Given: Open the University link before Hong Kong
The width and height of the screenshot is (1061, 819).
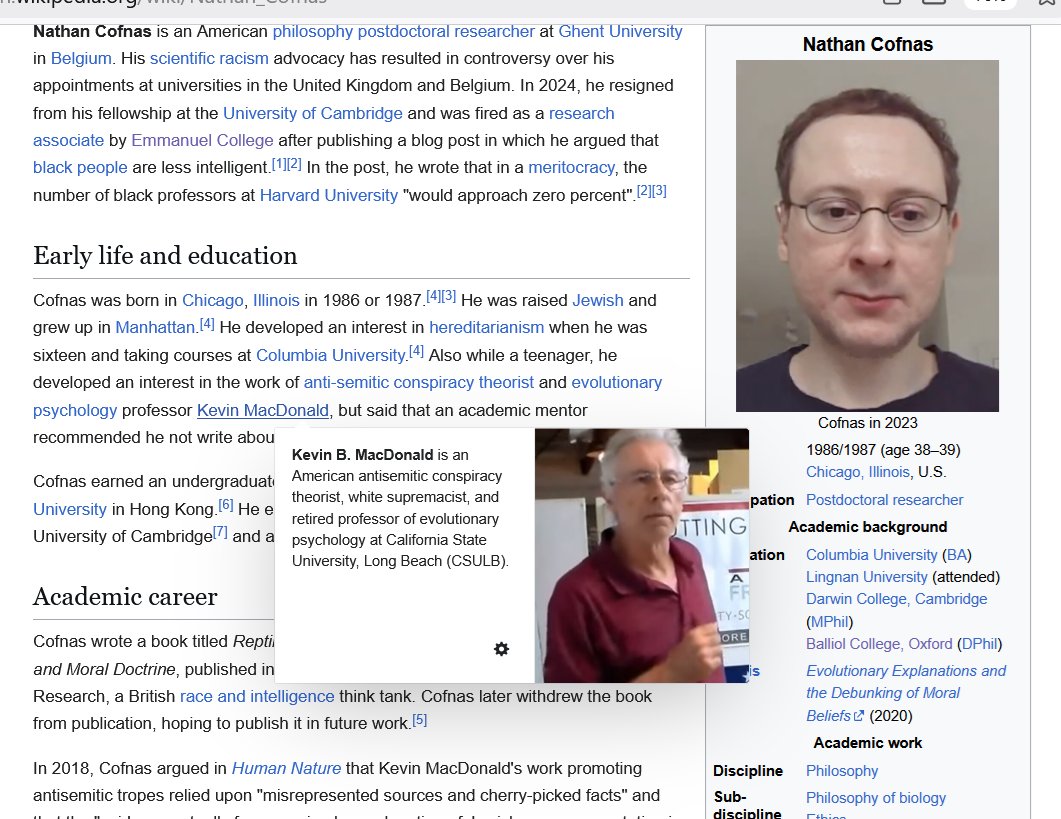Looking at the screenshot, I should click(x=70, y=509).
